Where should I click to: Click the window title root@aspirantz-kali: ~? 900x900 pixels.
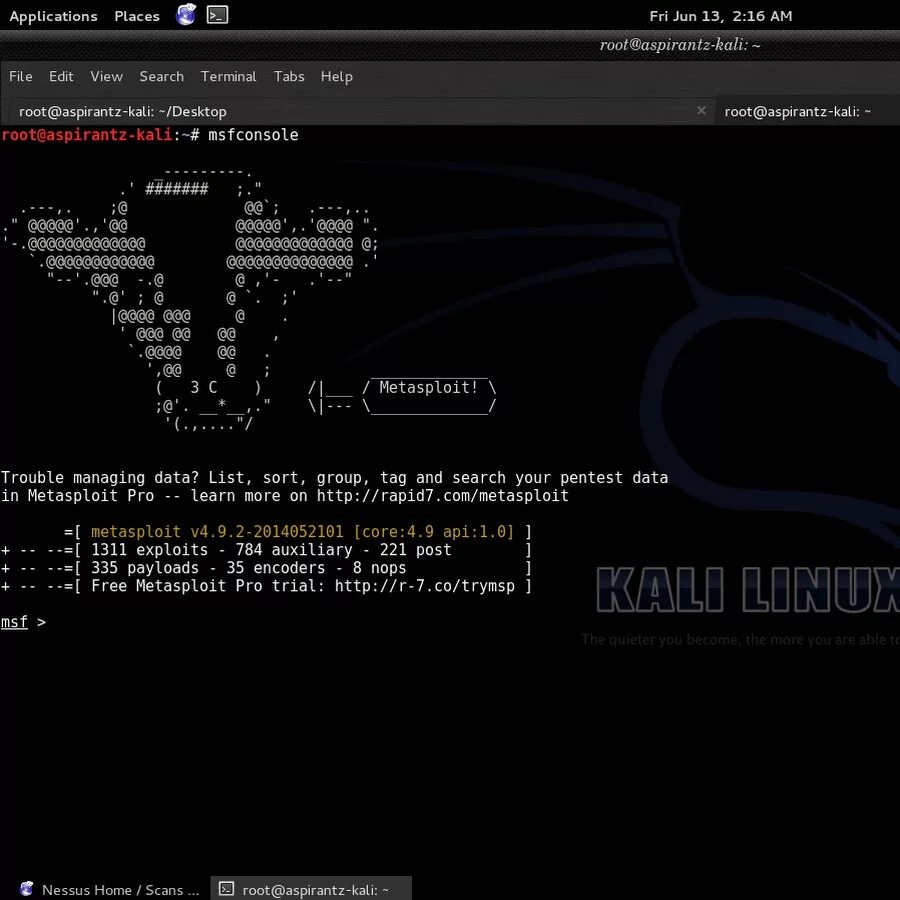pyautogui.click(x=680, y=45)
